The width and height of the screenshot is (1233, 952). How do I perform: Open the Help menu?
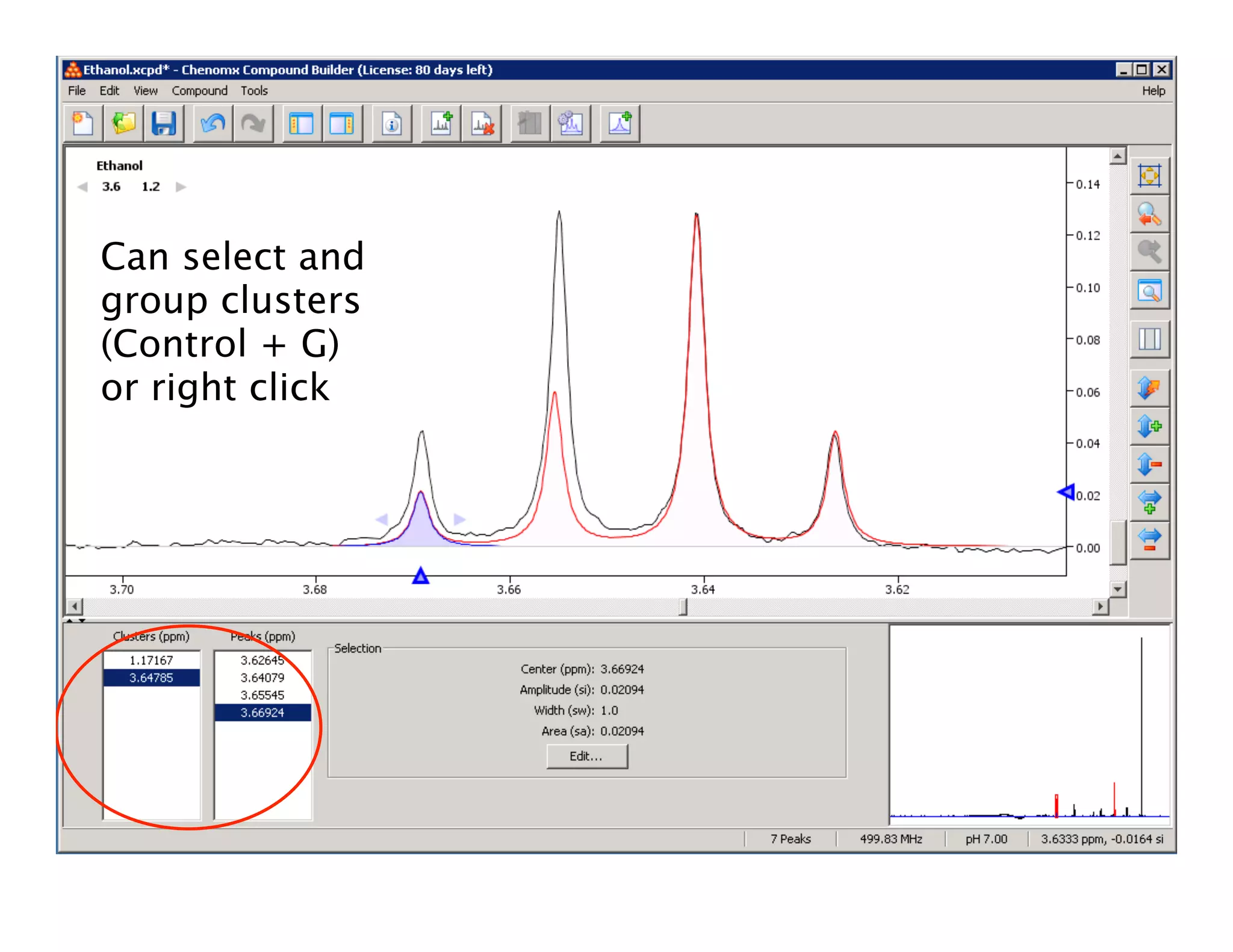tap(1154, 91)
